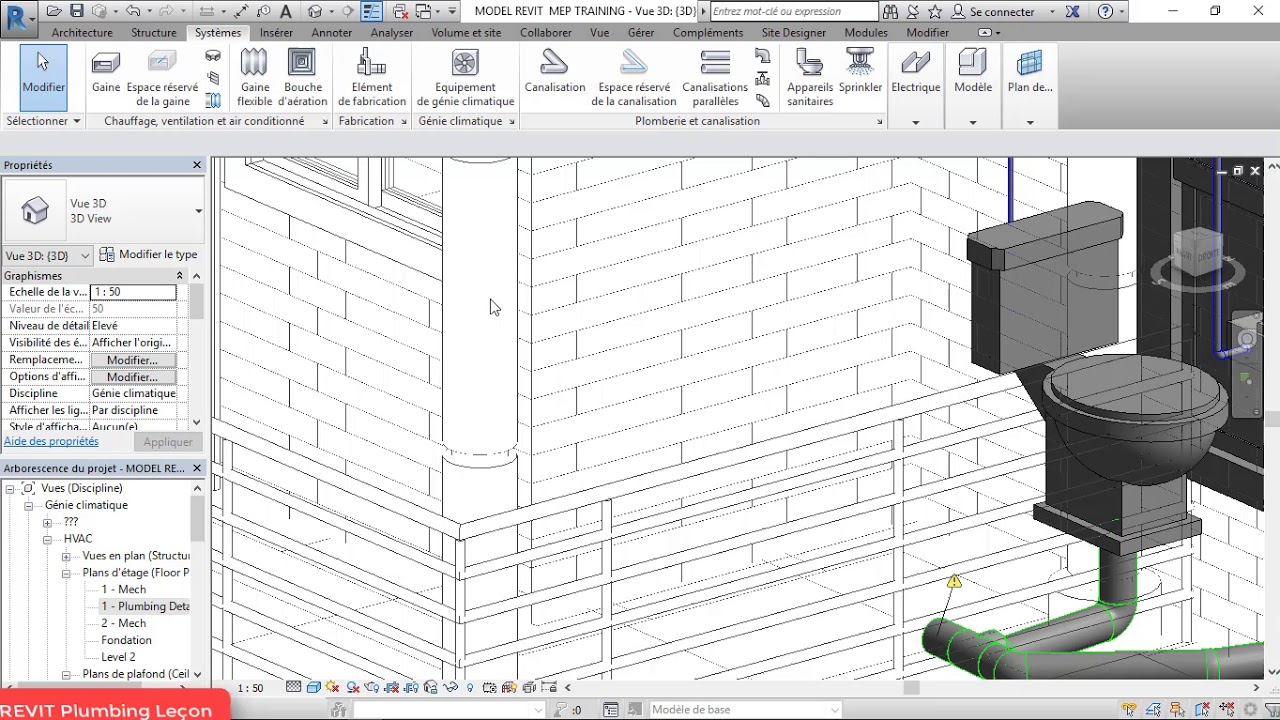Open the Site Designer tab
1280x720 pixels.
(794, 33)
